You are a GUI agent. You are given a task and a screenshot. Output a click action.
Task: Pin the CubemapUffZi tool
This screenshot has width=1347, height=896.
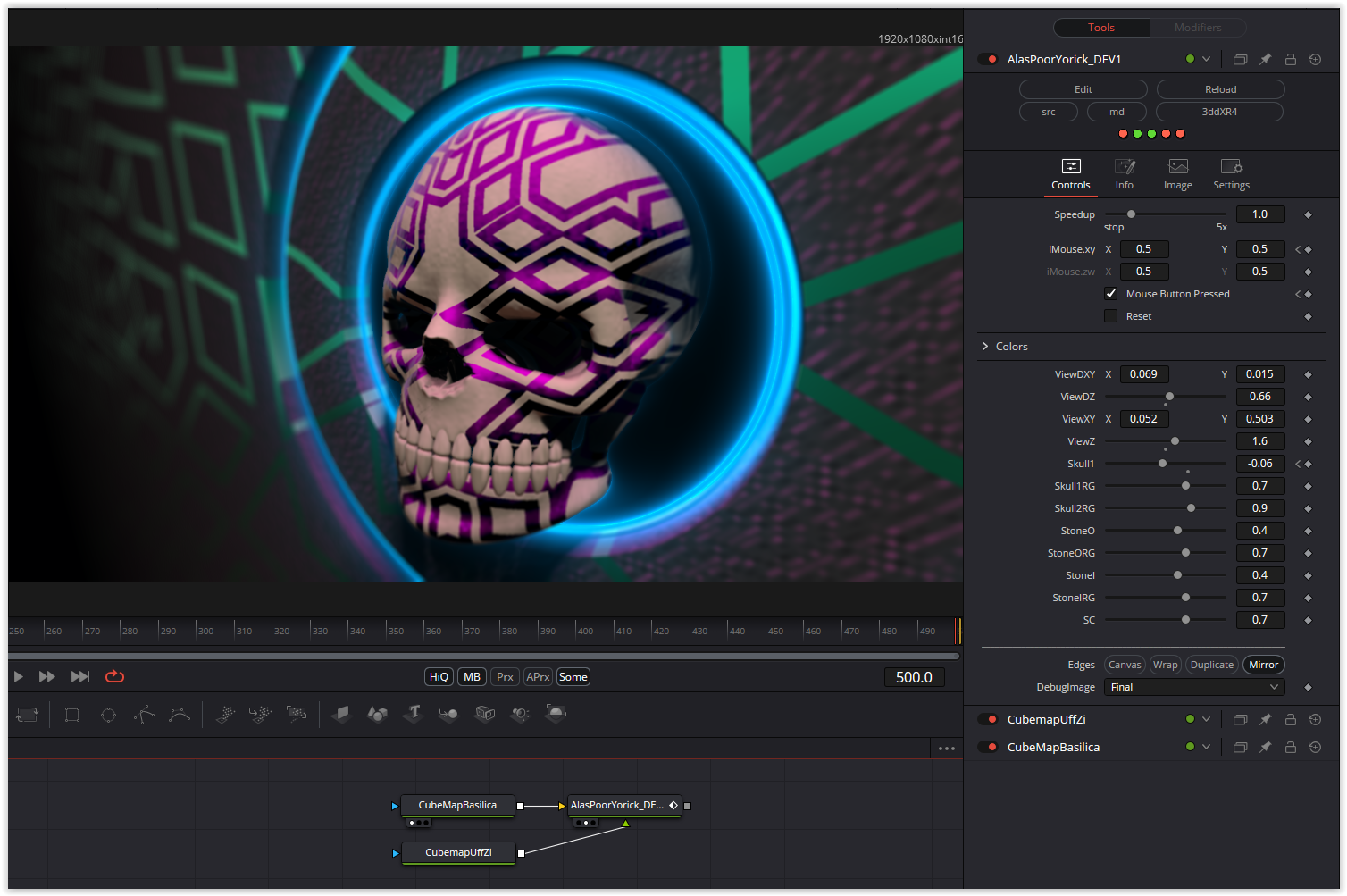1265,719
